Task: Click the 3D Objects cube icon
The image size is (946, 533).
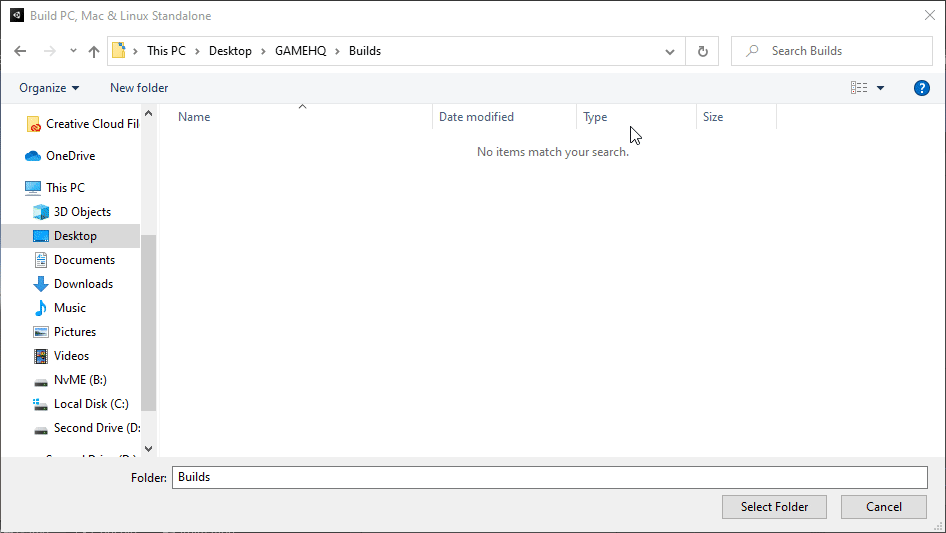Action: pyautogui.click(x=41, y=212)
